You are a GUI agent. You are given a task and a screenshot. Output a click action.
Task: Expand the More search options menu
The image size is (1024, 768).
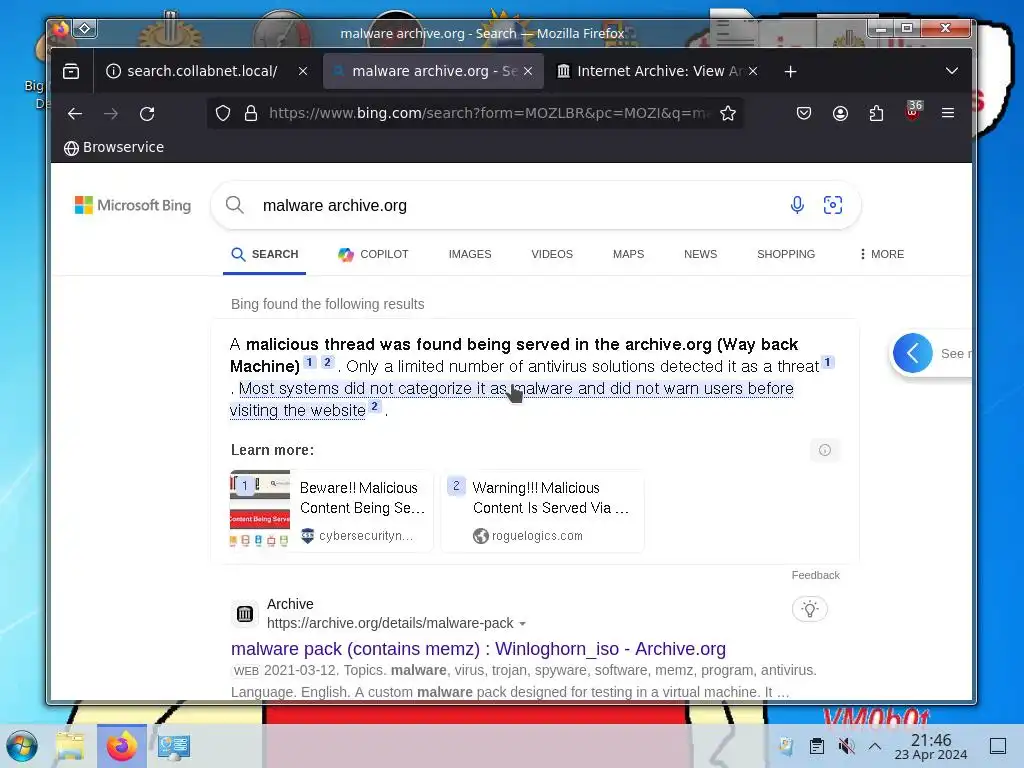coord(882,254)
